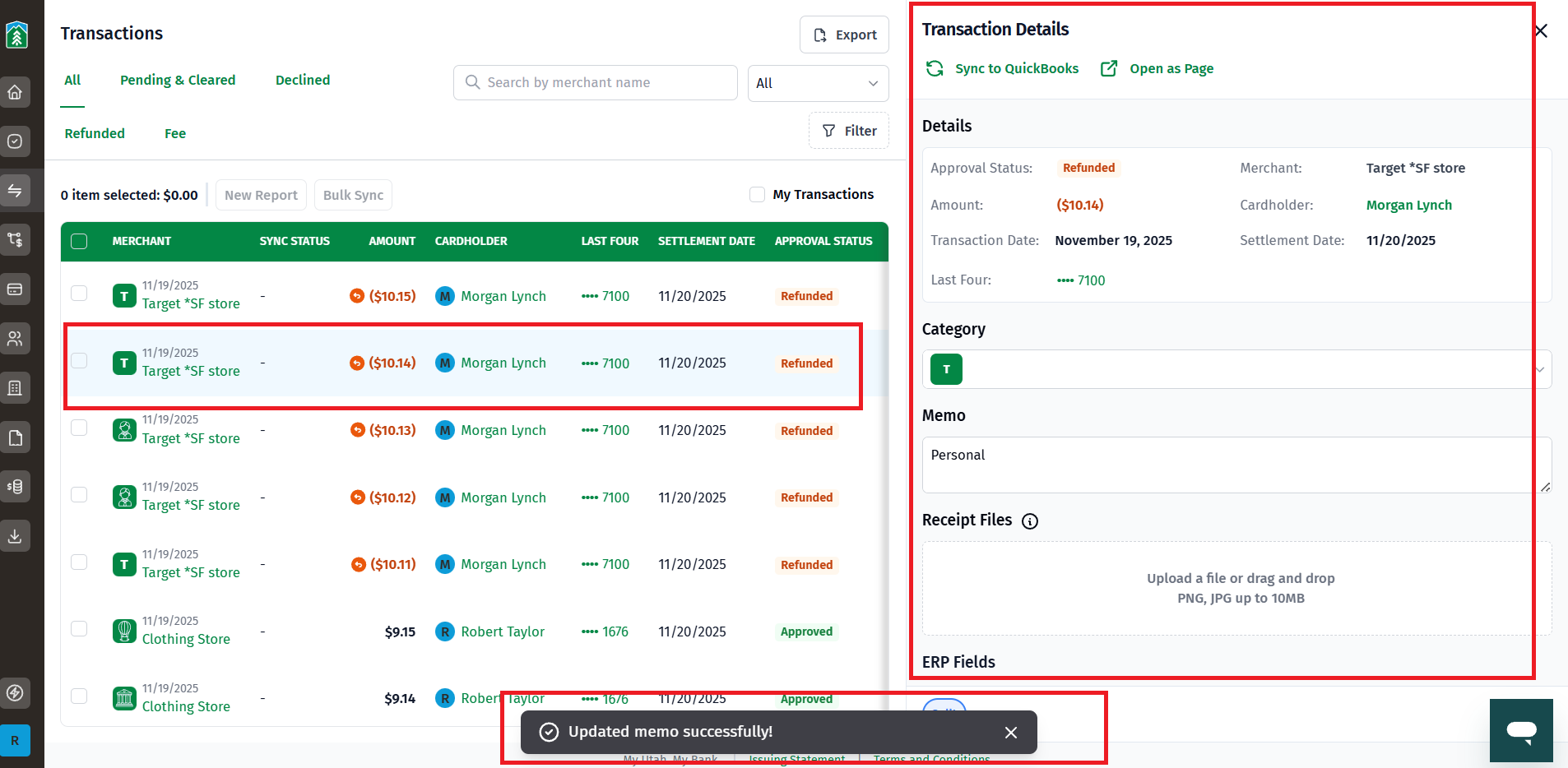
Task: Click the receipt upload drop zone
Action: pos(1236,588)
